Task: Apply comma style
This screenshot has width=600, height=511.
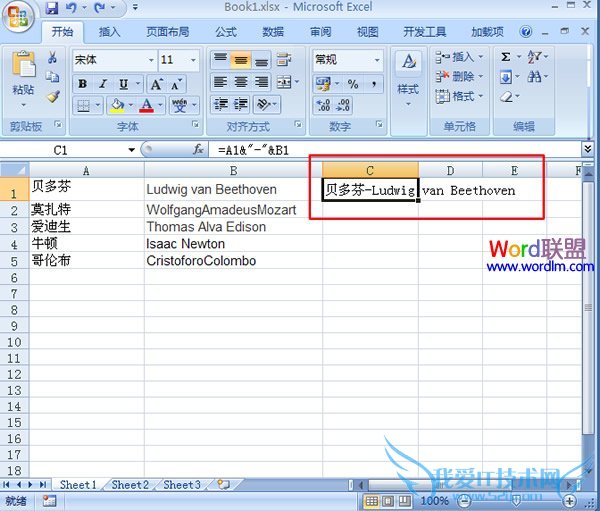Action: point(374,84)
